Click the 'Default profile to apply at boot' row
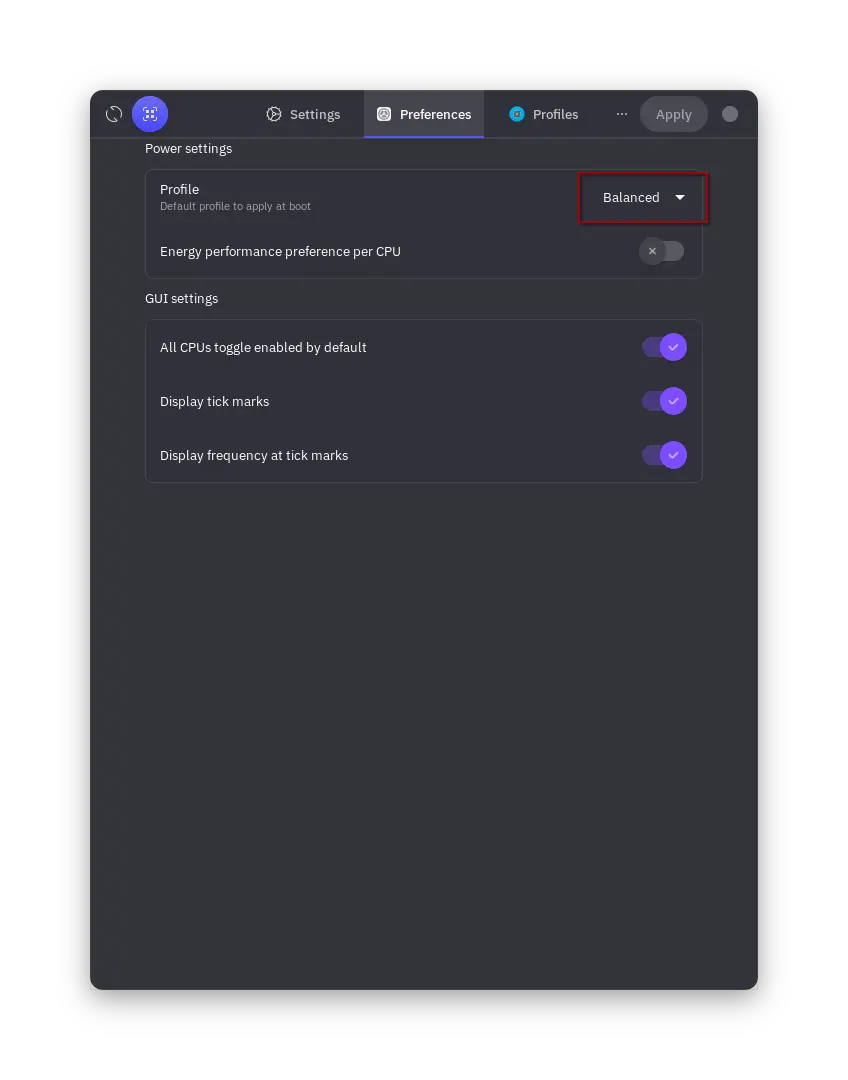Image resolution: width=848 pixels, height=1080 pixels. [x=235, y=206]
